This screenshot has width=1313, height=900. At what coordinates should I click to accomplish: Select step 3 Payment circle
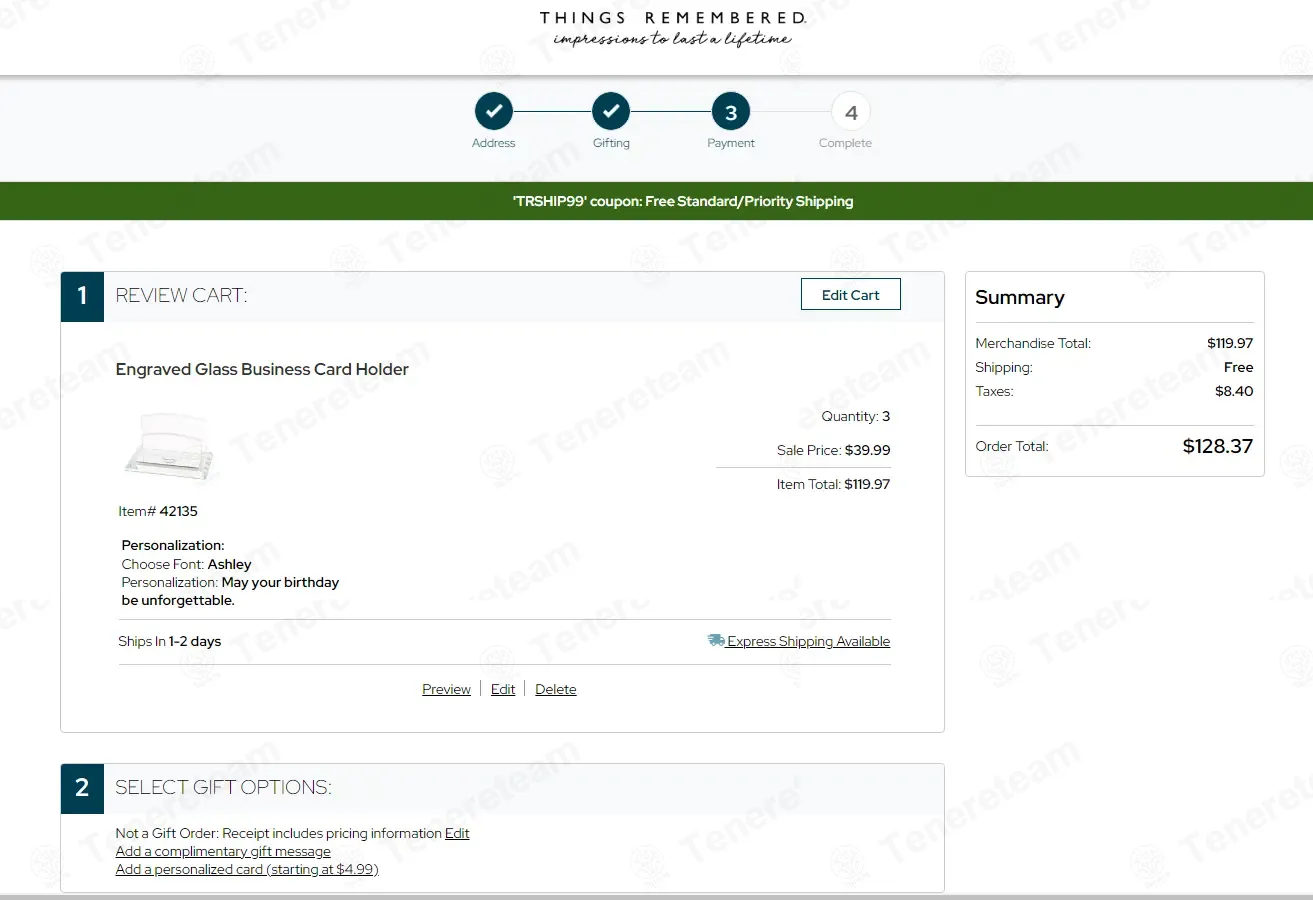pyautogui.click(x=731, y=112)
